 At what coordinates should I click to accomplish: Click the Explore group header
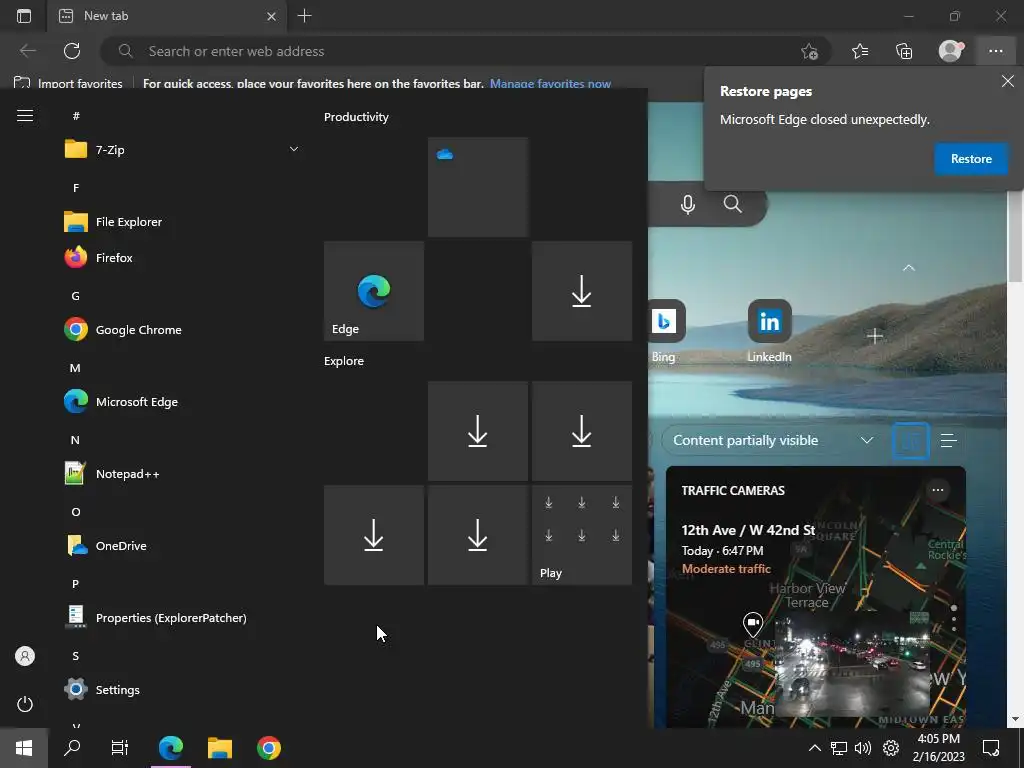coord(344,361)
